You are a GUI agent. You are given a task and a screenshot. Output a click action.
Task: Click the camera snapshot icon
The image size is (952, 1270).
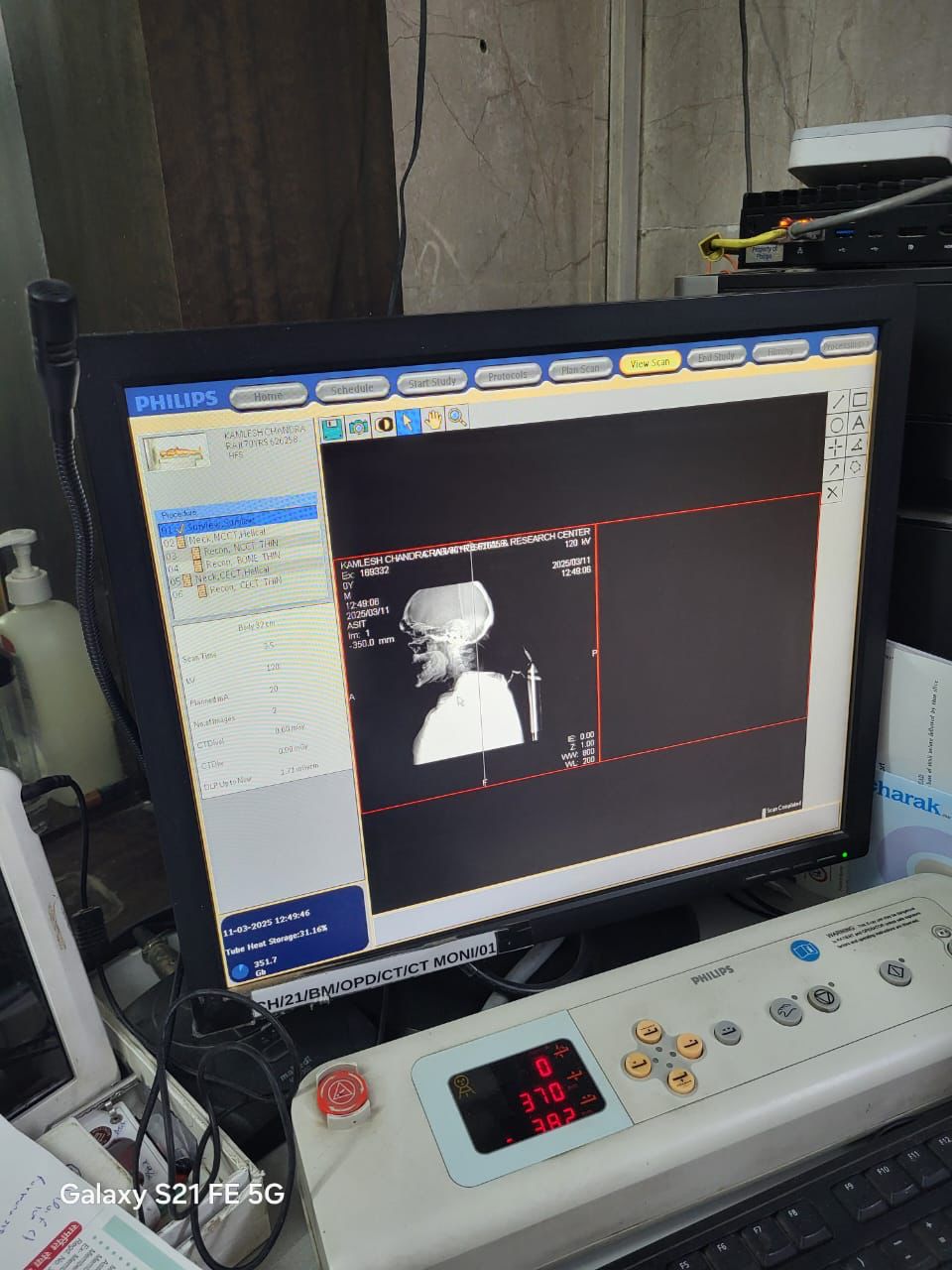click(357, 425)
